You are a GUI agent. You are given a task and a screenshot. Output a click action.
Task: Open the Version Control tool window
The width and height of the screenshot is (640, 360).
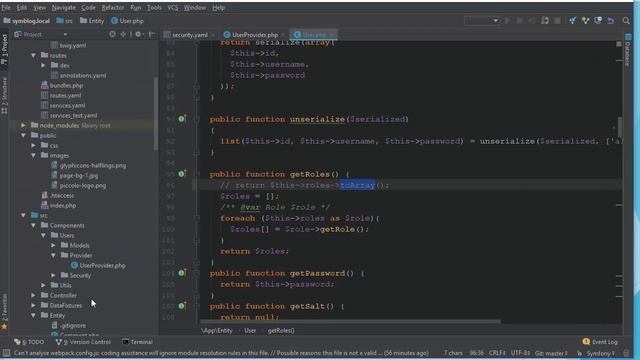[x=83, y=342]
